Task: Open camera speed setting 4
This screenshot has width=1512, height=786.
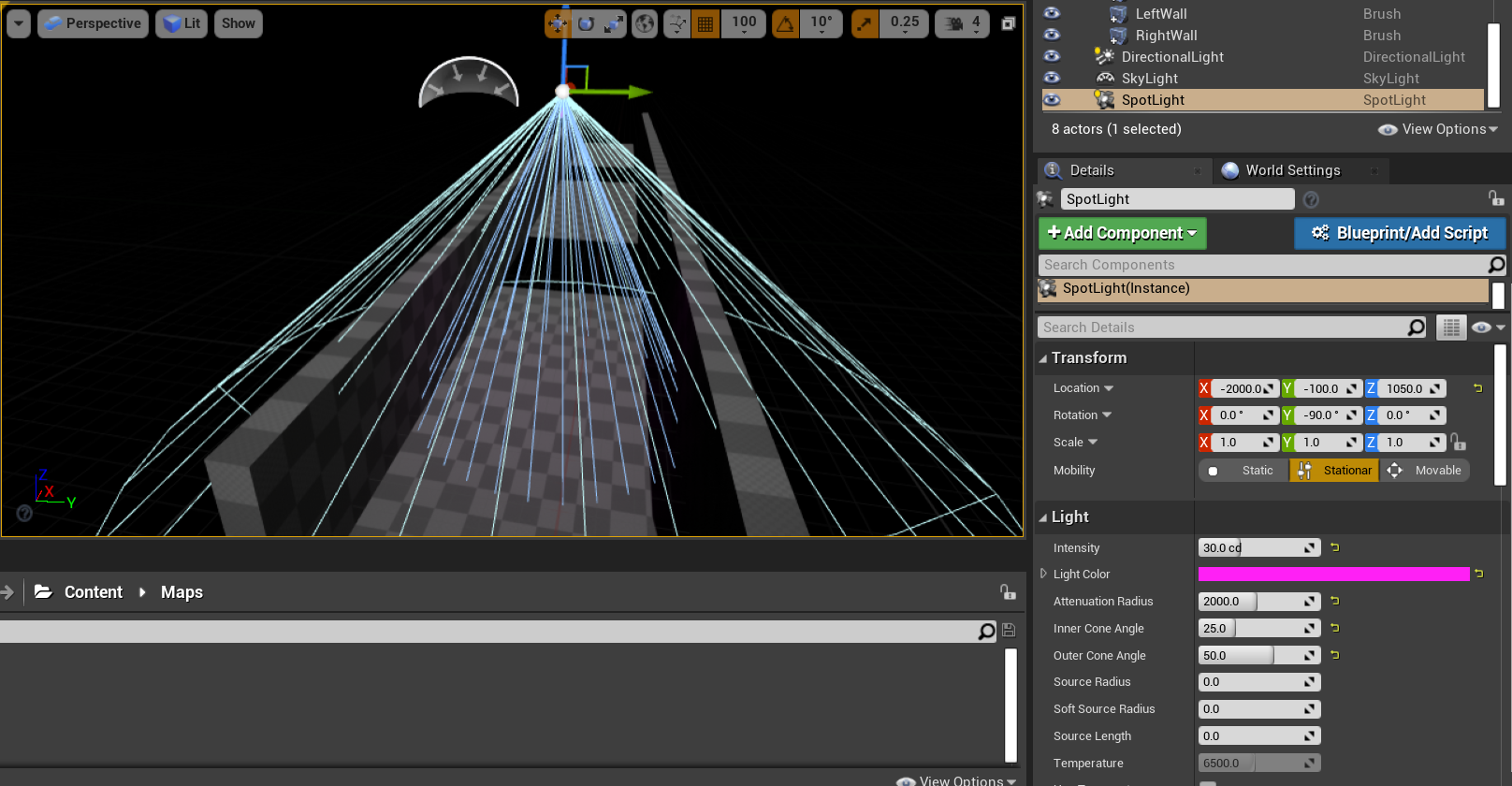Action: coord(962,24)
